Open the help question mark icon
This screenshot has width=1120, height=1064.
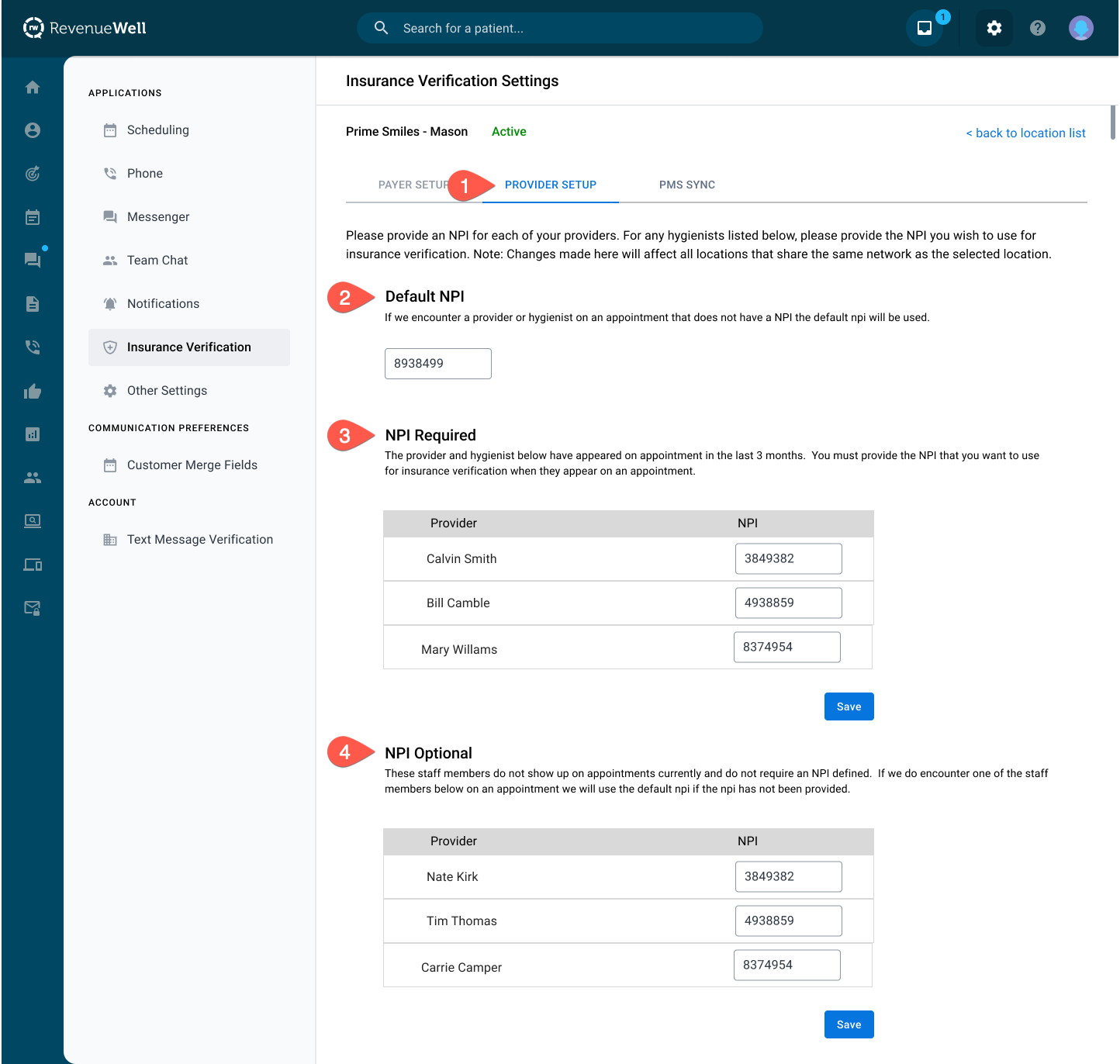coord(1038,28)
